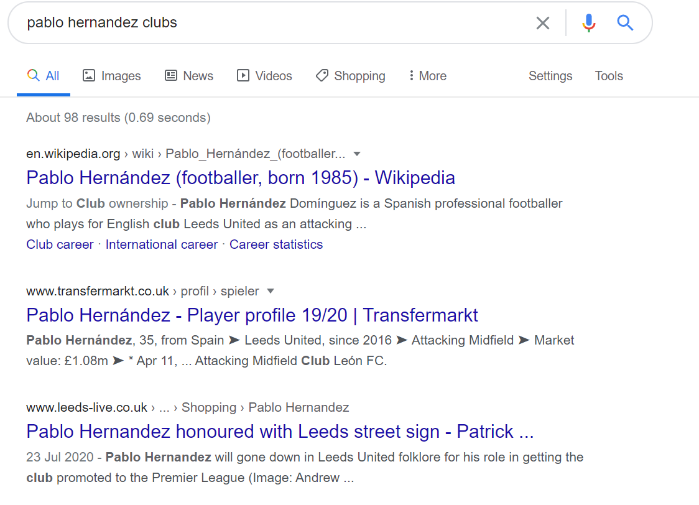Click the Videos tab play icon
The height and width of the screenshot is (505, 699).
[243, 75]
